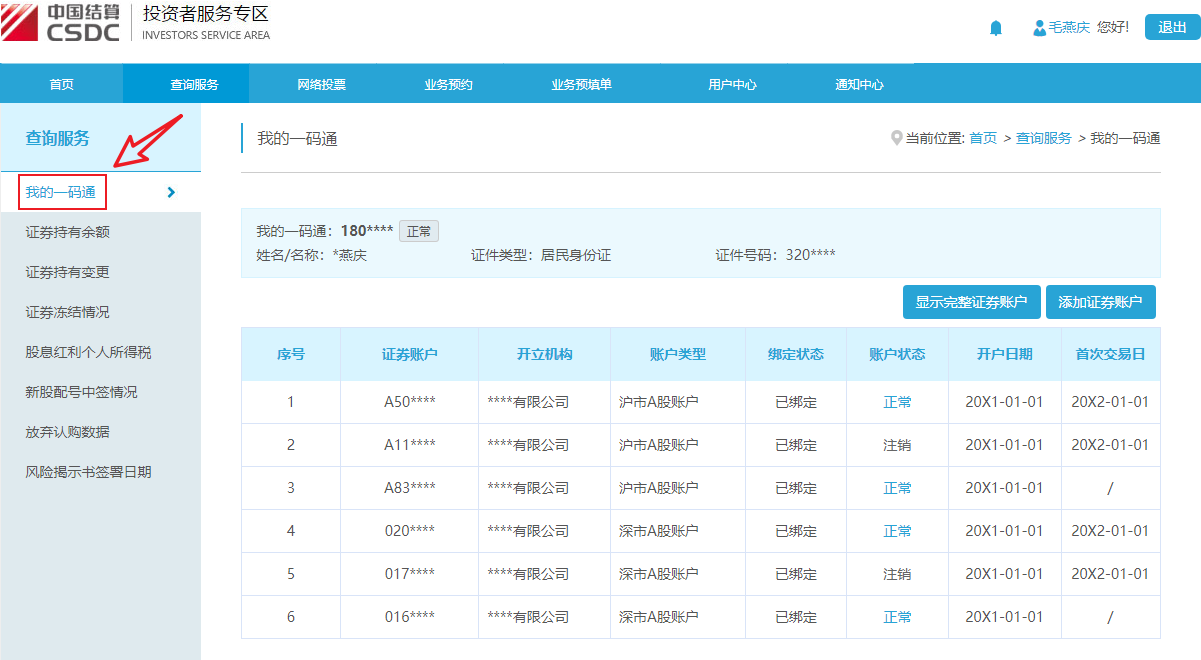Select 证券冻结情况 in sidebar

pos(67,312)
